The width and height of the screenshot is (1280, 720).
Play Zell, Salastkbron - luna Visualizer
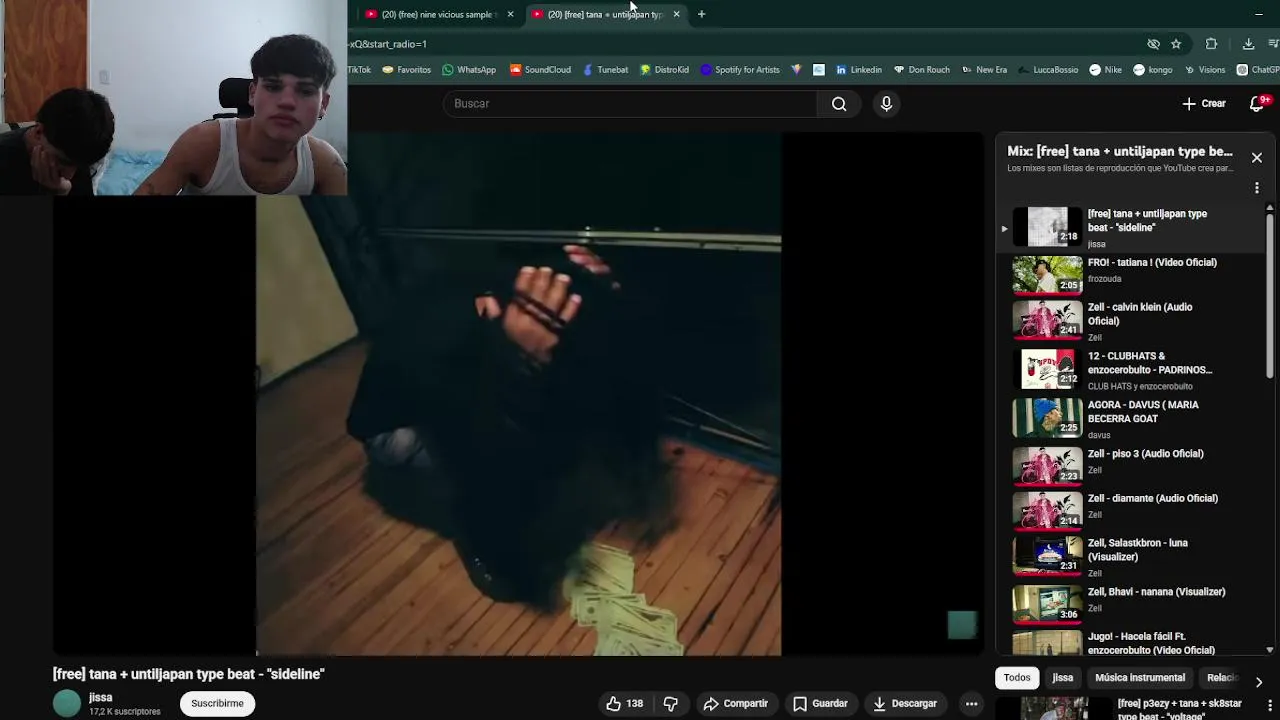[1133, 557]
